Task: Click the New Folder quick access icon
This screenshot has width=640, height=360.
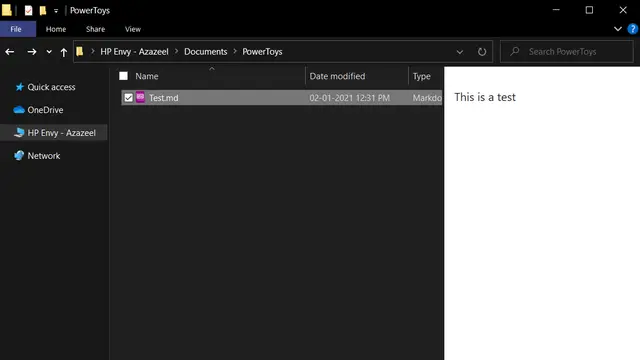Action: click(x=42, y=10)
